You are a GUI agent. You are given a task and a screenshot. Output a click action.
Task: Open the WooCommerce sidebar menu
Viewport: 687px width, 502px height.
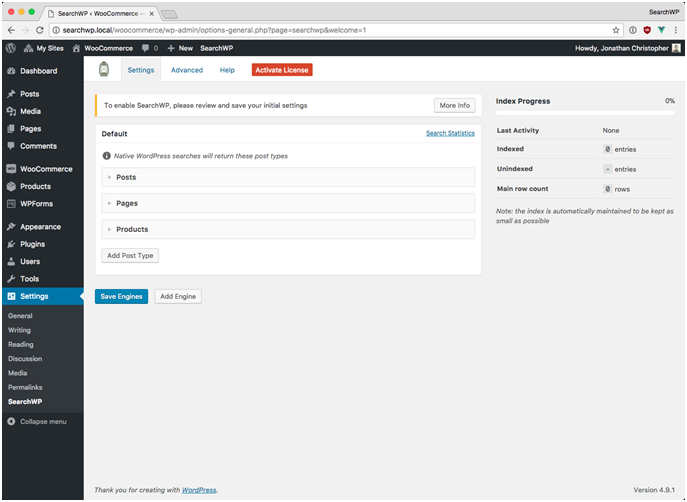click(42, 169)
